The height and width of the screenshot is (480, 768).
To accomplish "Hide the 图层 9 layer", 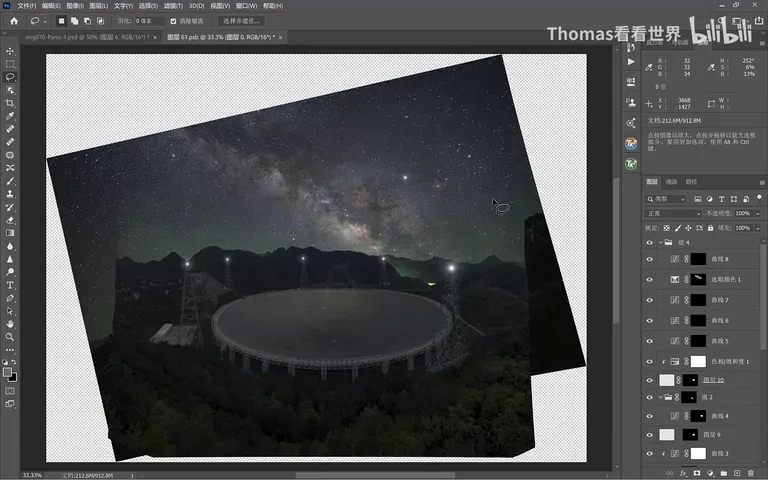I will tap(649, 435).
